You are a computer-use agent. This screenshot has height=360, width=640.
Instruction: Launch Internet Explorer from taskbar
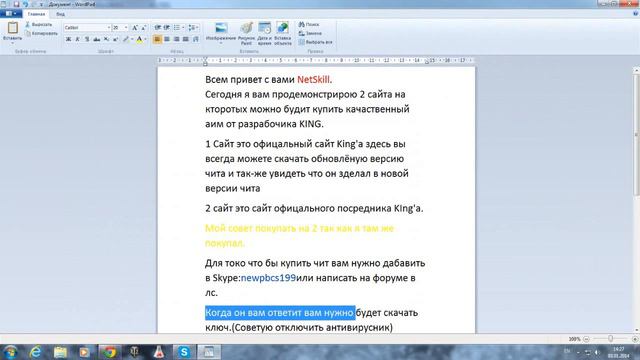[36, 352]
